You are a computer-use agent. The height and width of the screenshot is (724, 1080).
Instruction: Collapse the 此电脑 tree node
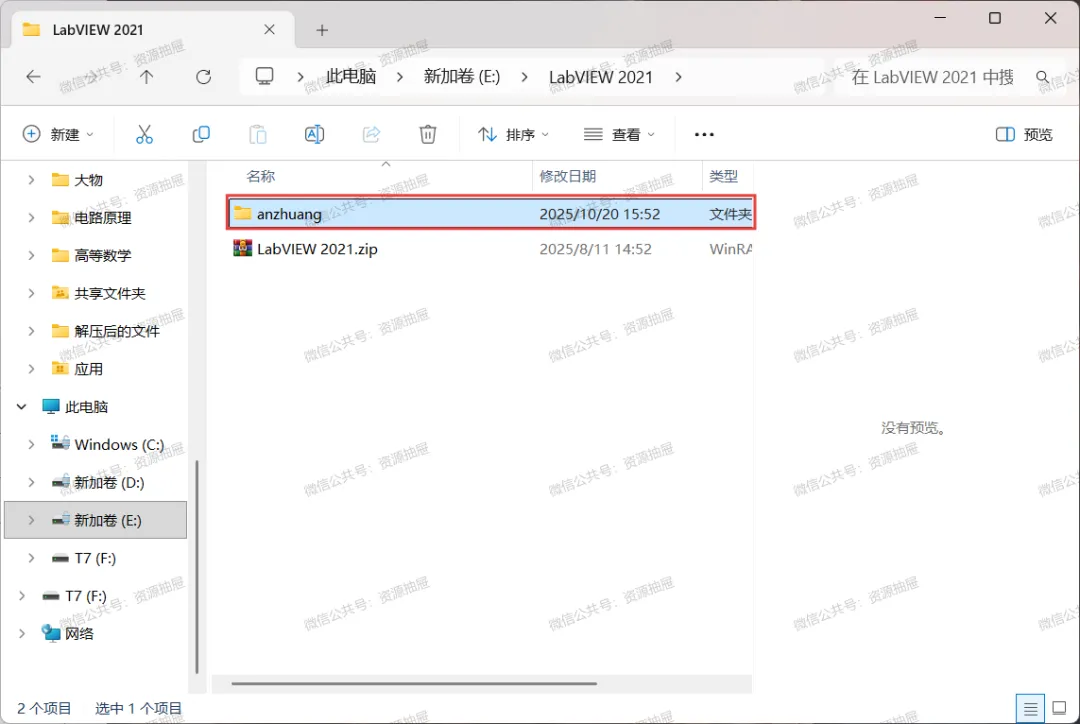point(21,407)
